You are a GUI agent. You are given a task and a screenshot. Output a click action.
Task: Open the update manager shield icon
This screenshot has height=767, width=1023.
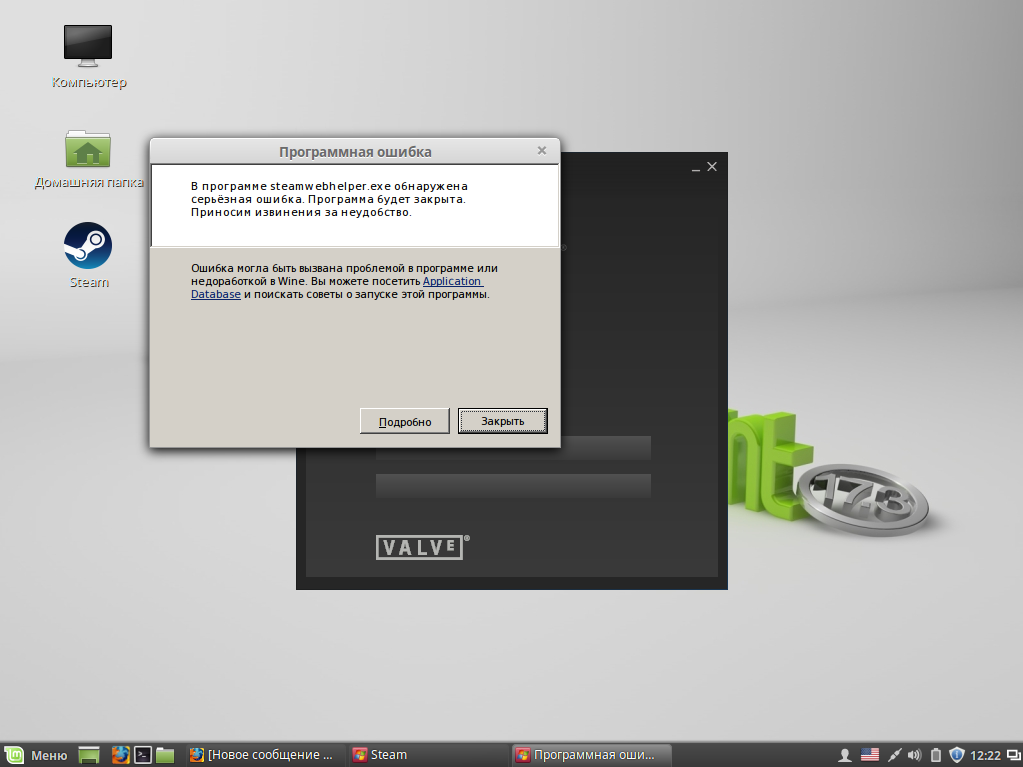[x=957, y=754]
